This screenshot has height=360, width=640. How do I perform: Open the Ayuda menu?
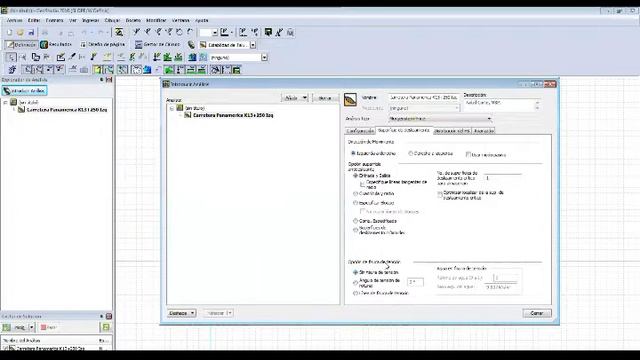[x=202, y=20]
